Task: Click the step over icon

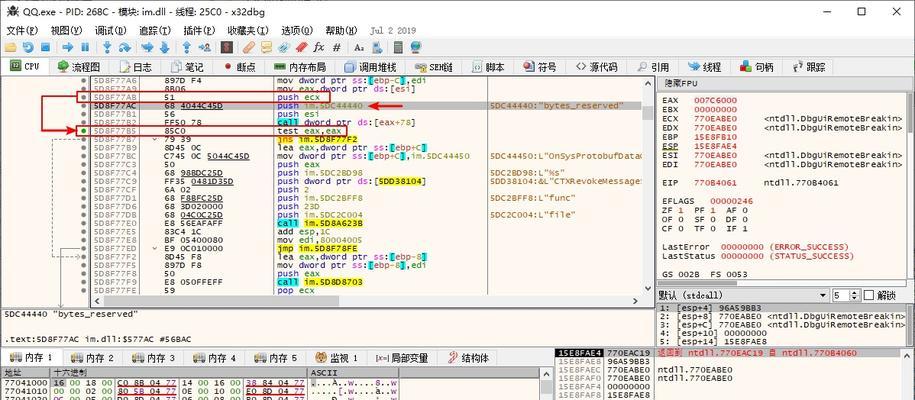Action: click(124, 47)
